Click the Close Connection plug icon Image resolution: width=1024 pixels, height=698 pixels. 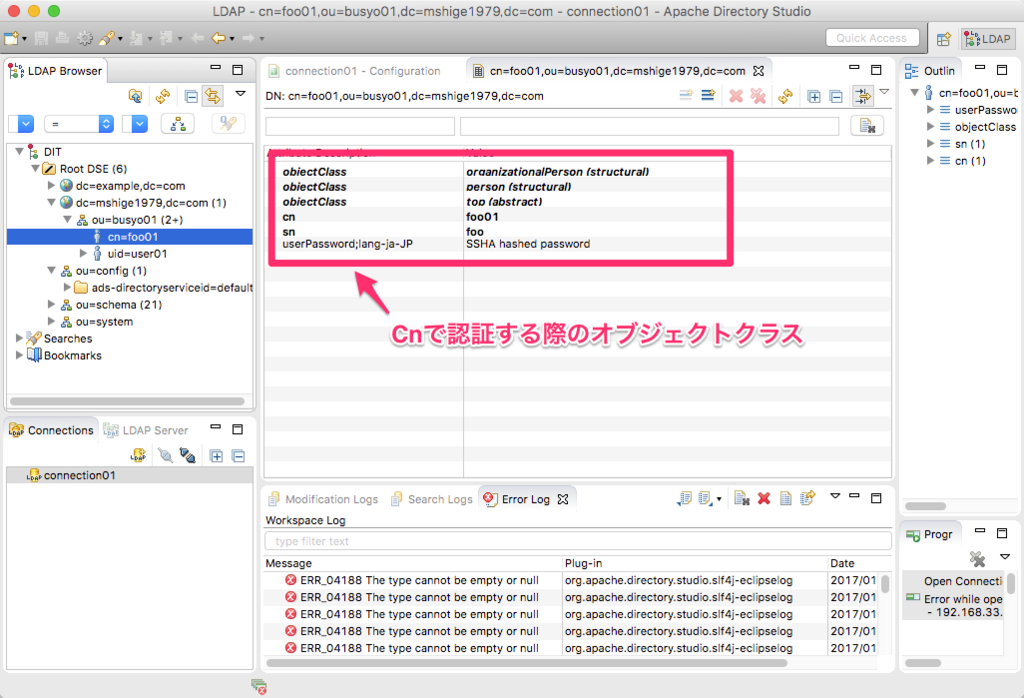pos(187,456)
